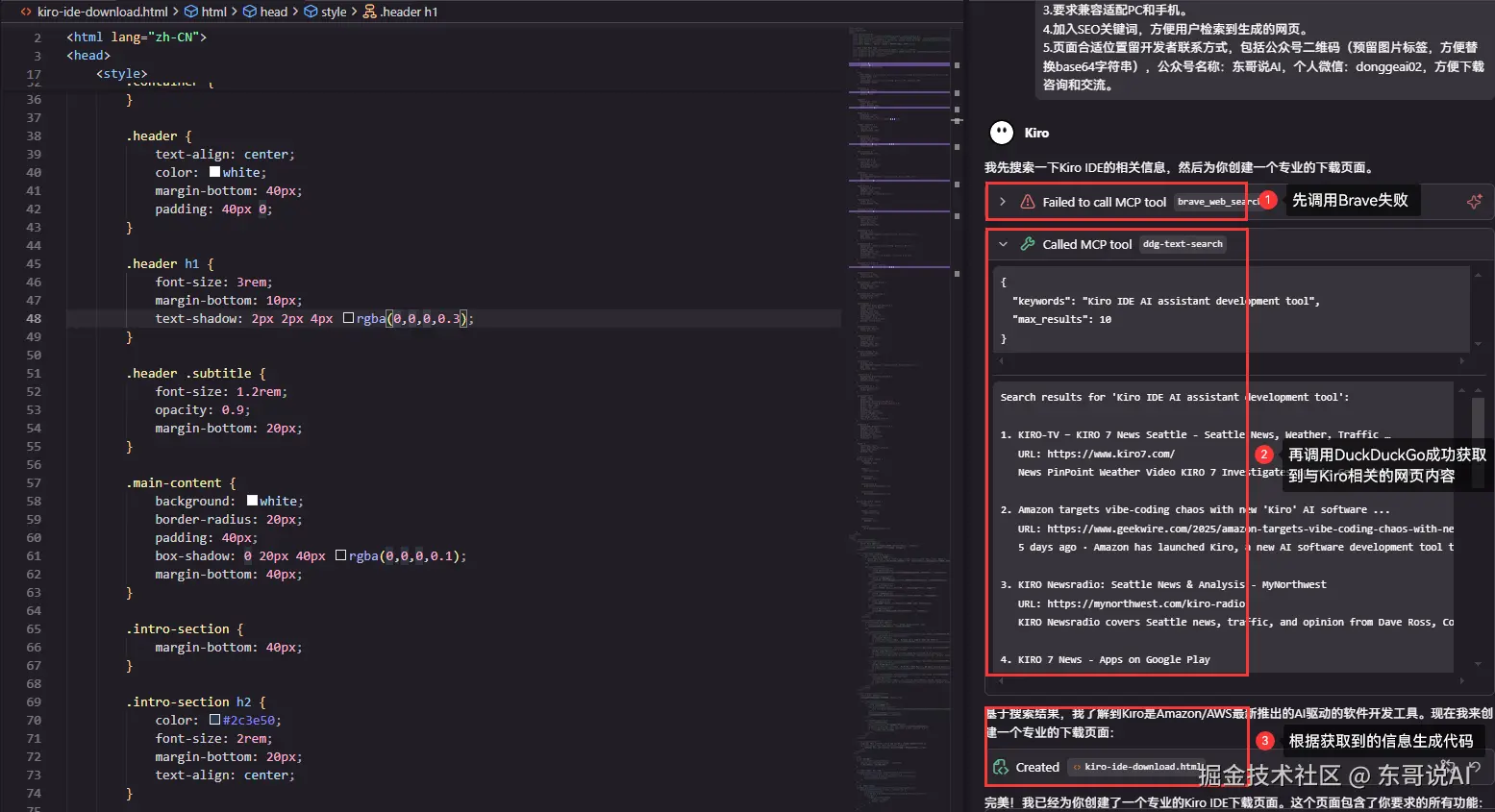Image resolution: width=1495 pixels, height=812 pixels.
Task: Jump to sticky line <html lang="zh-CN">
Action: tap(137, 37)
